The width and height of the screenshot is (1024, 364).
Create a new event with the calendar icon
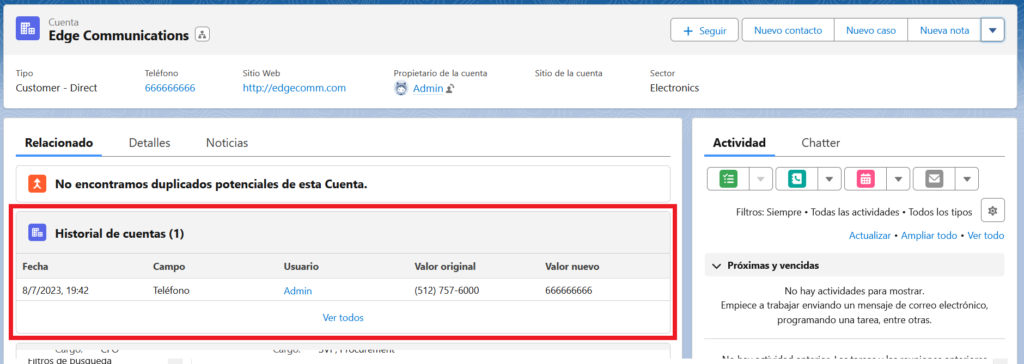(865, 178)
